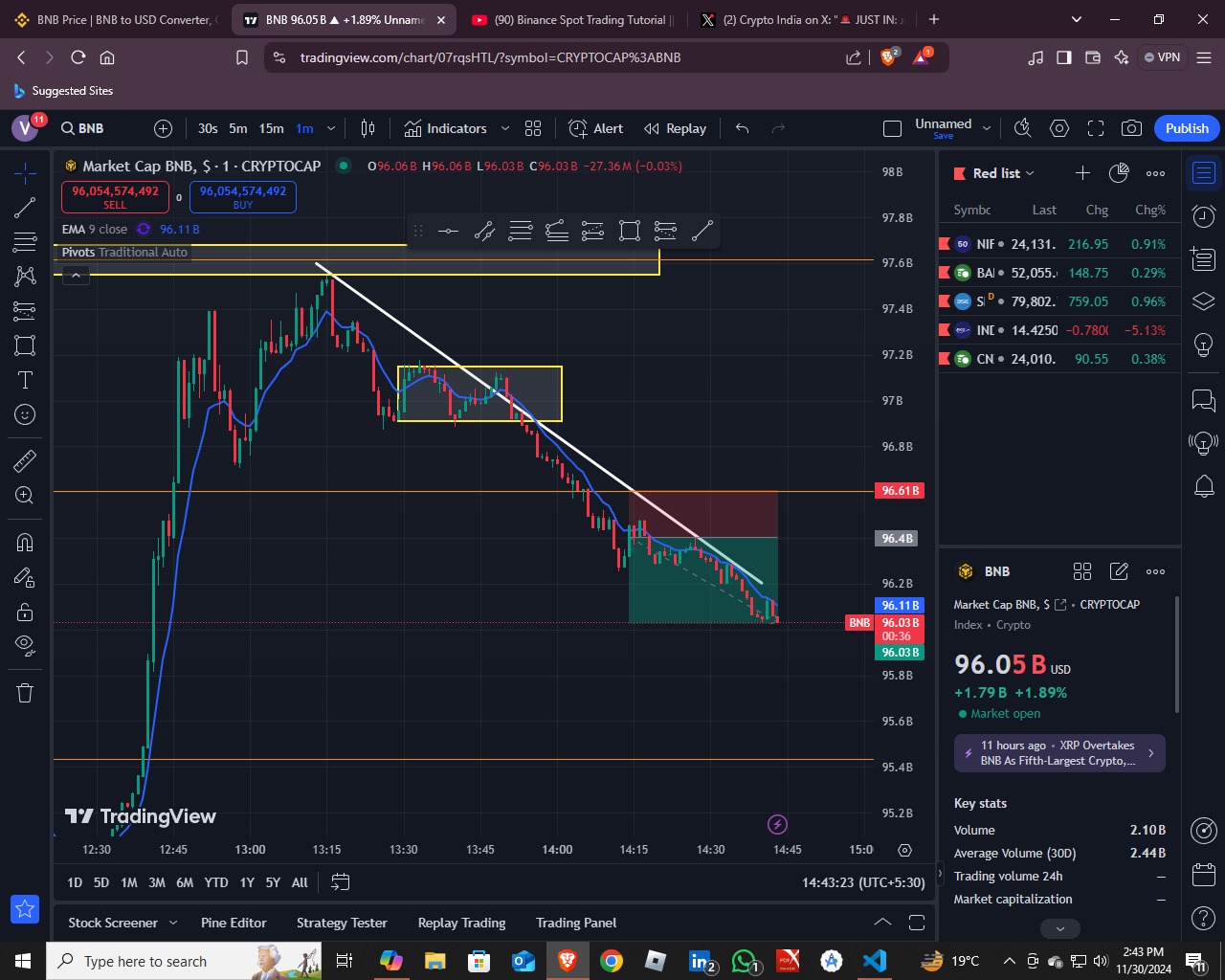This screenshot has height=980, width=1225.
Task: Toggle hide all drawings eye icon
Action: (25, 644)
